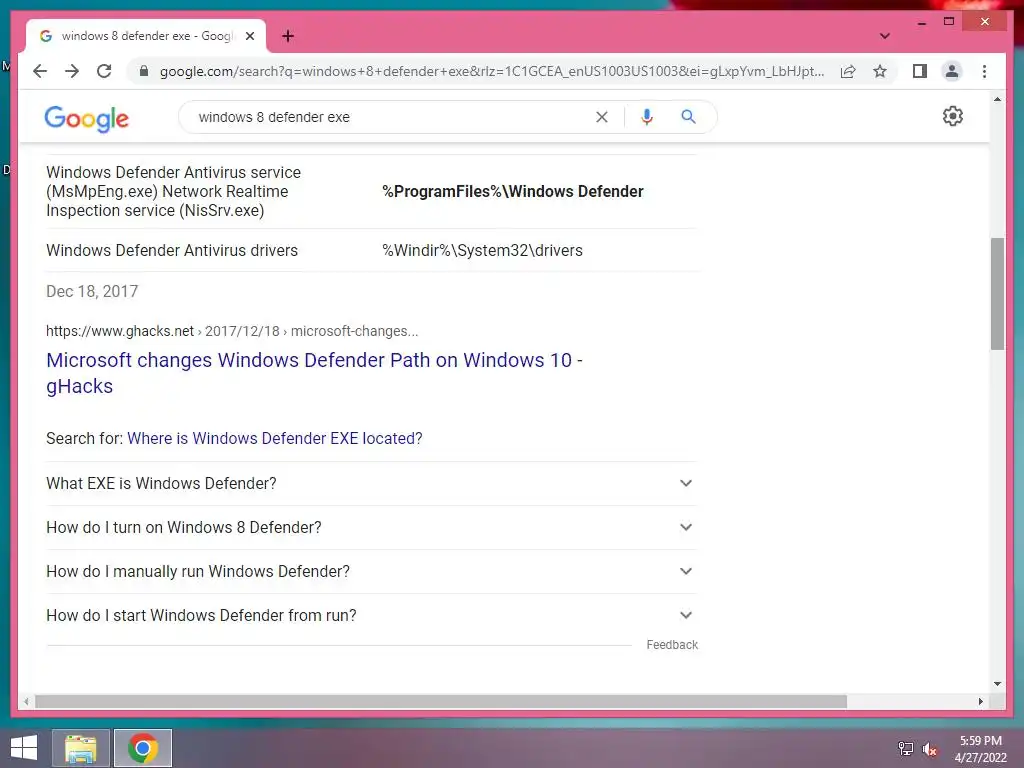The width and height of the screenshot is (1024, 768).
Task: Click the scroll left arrow
Action: click(x=25, y=701)
